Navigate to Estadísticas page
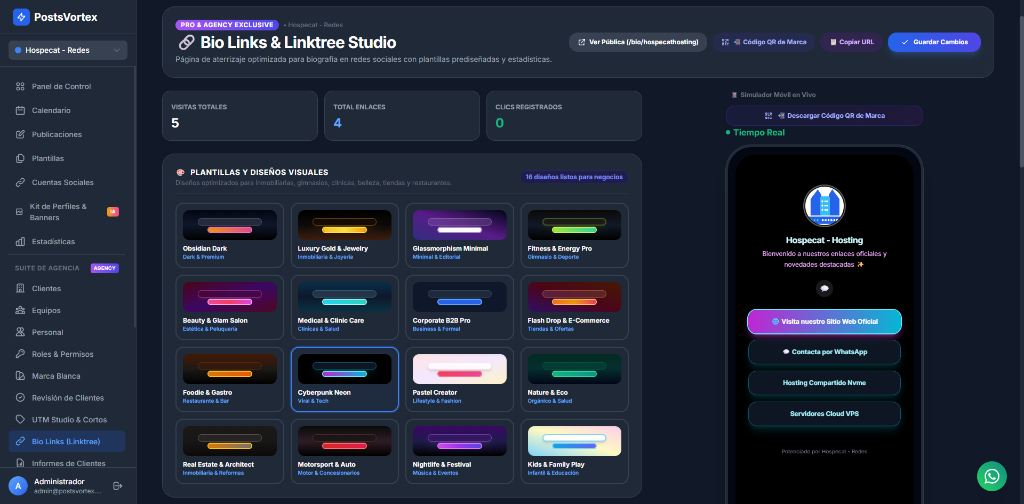 pos(68,242)
